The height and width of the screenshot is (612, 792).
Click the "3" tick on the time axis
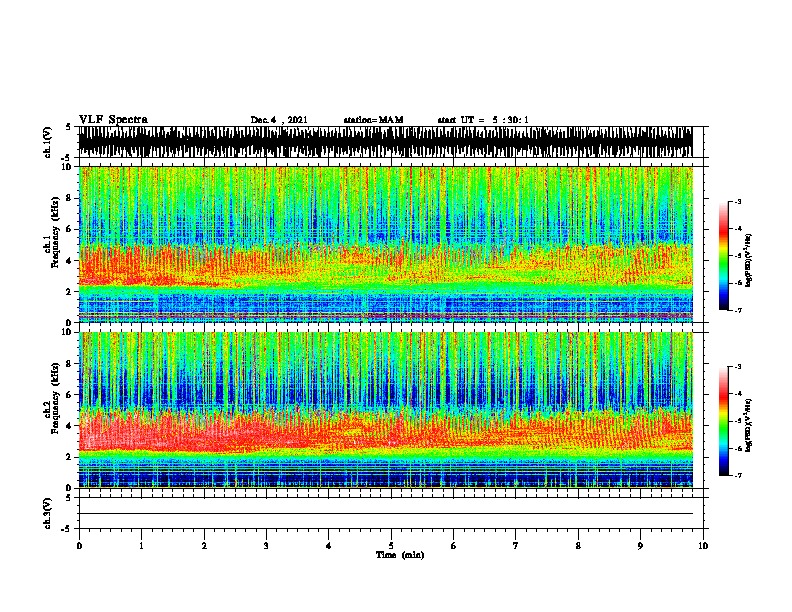266,545
